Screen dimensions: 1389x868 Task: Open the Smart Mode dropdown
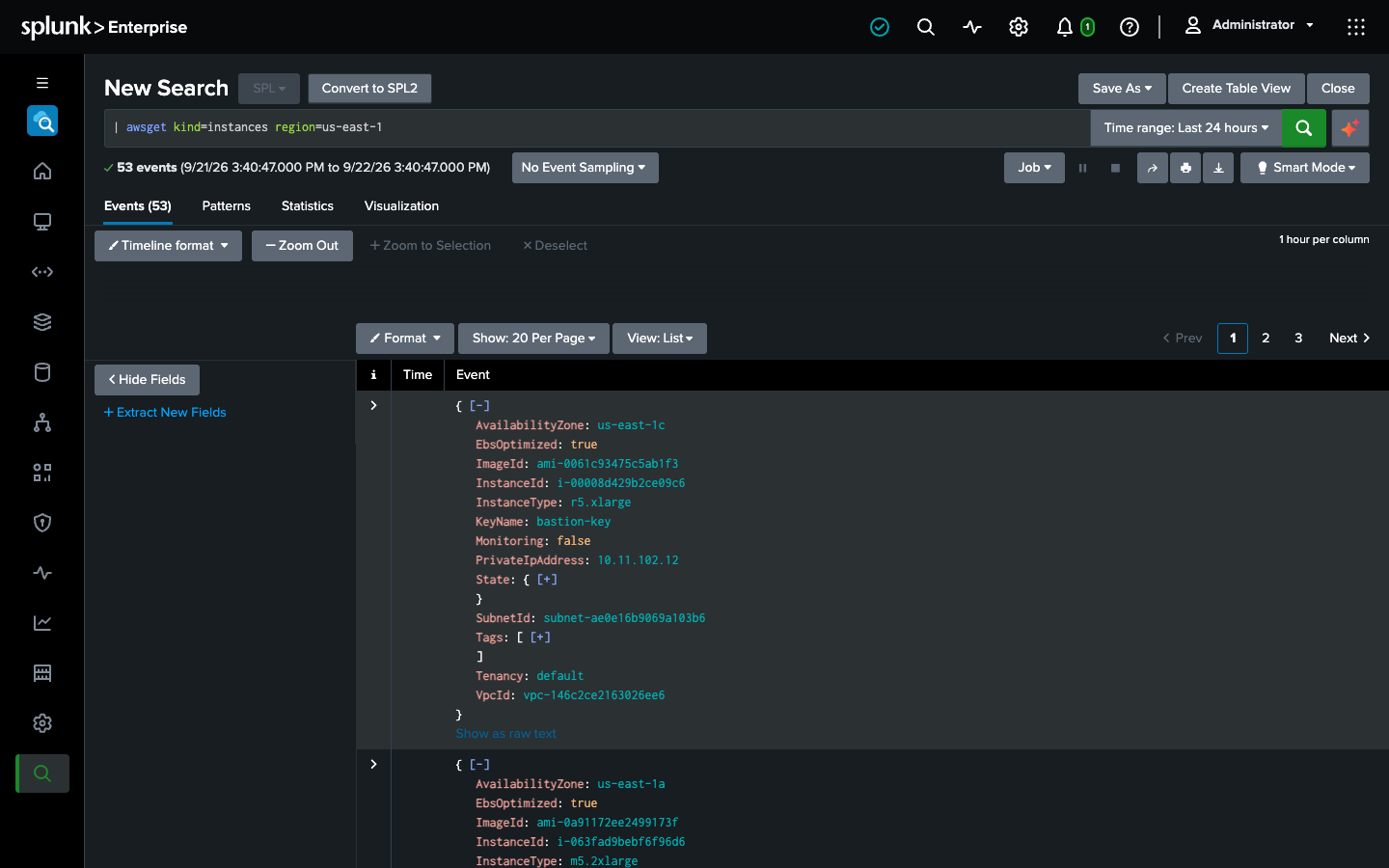(1305, 168)
